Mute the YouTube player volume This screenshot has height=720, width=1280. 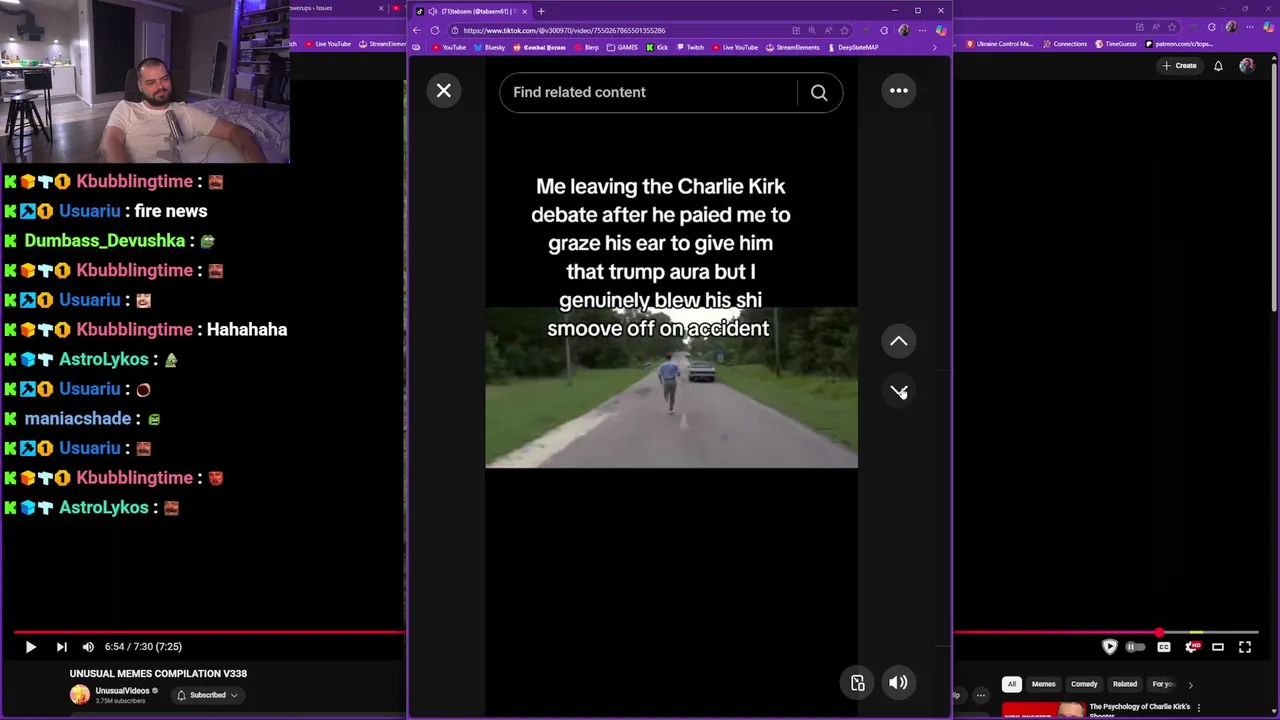tap(88, 647)
